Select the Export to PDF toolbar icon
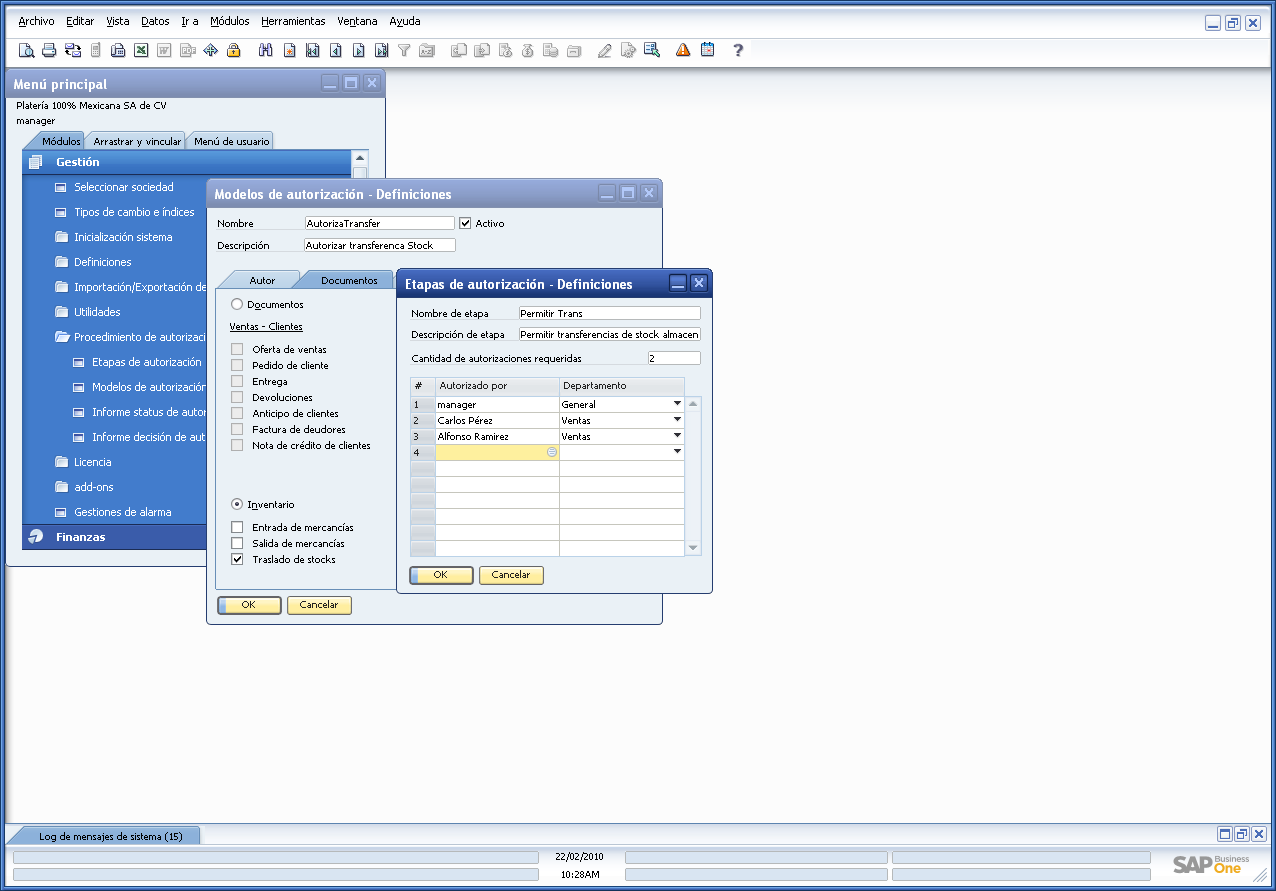Screen dimensions: 1276x891 [x=186, y=49]
